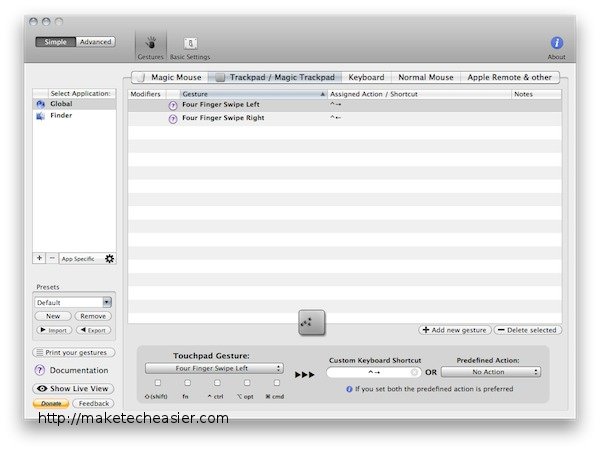The height and width of the screenshot is (452, 600).
Task: Import a preset file
Action: click(54, 330)
